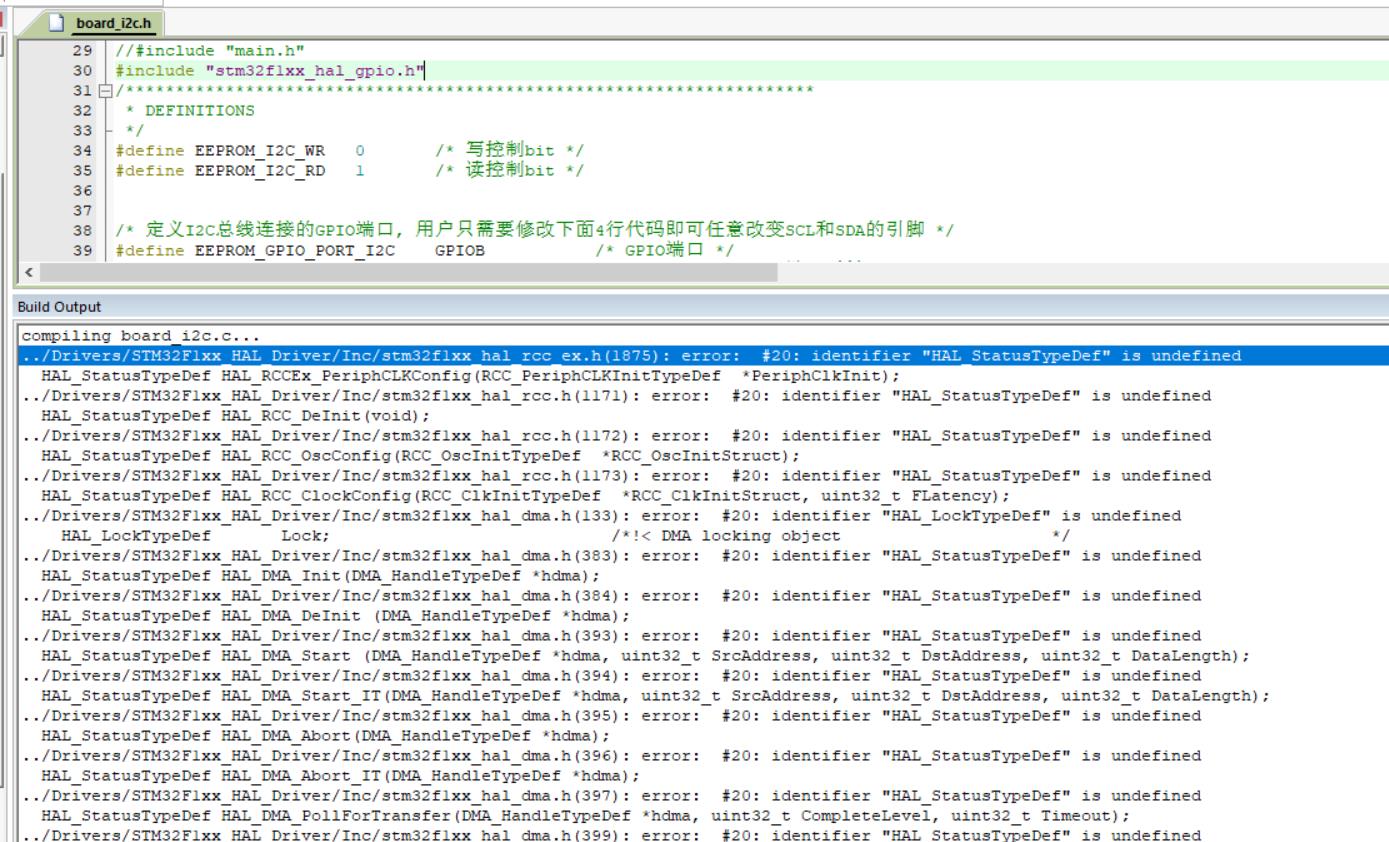Click the HAL_DMA_PollForTransfer output line
Viewport: 1389px width, 842px height.
point(585,816)
